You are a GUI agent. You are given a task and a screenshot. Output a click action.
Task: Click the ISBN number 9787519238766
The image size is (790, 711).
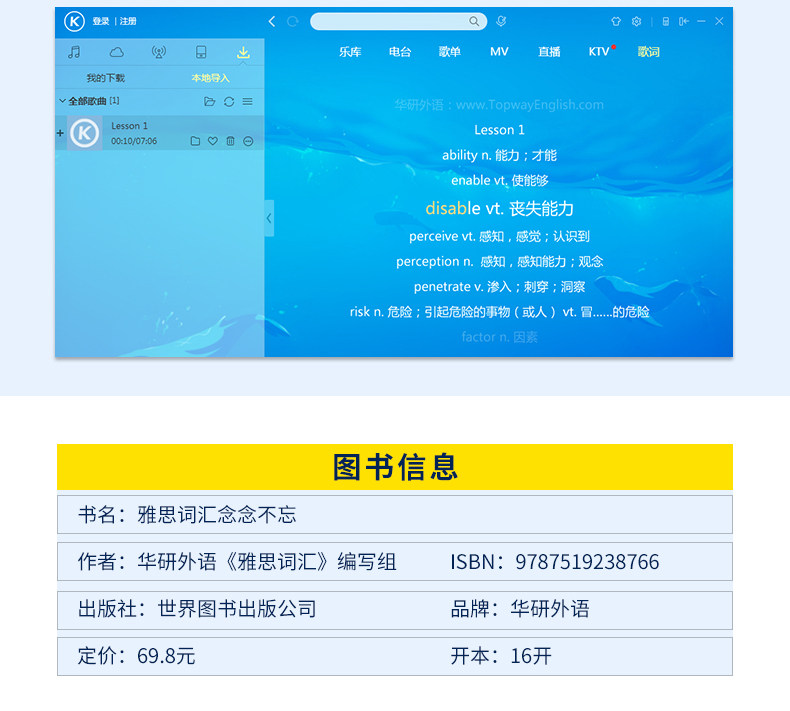(587, 562)
